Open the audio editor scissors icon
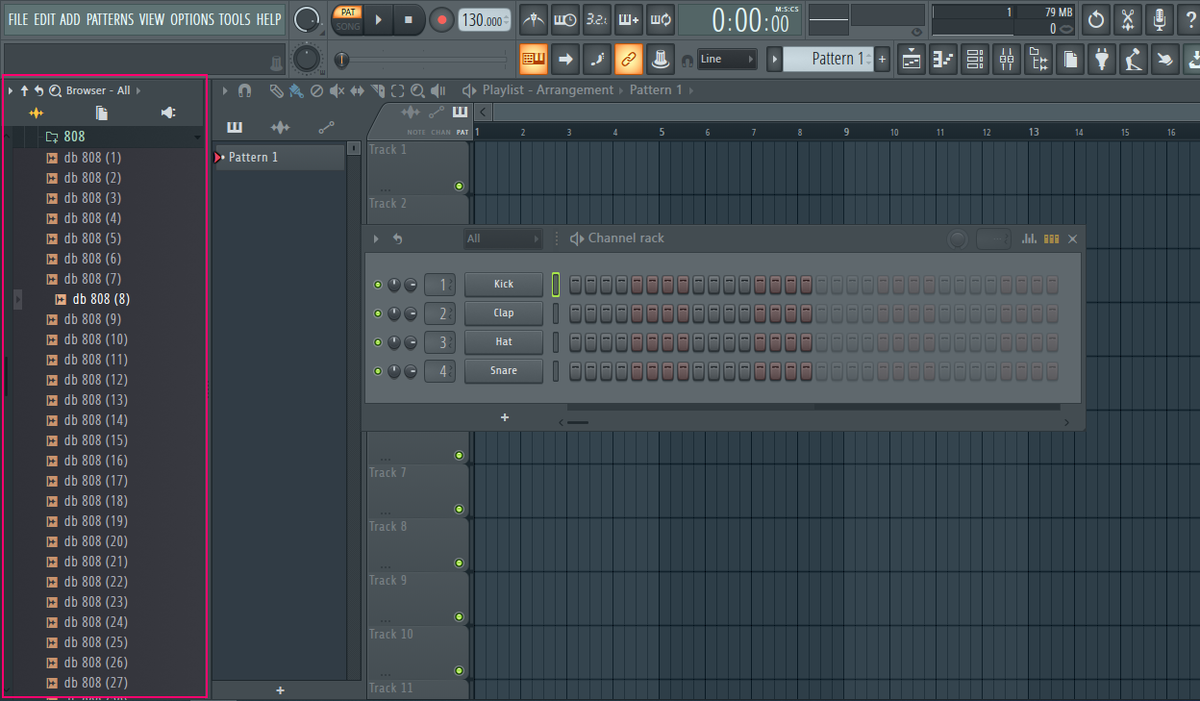The image size is (1200, 701). click(x=1128, y=19)
